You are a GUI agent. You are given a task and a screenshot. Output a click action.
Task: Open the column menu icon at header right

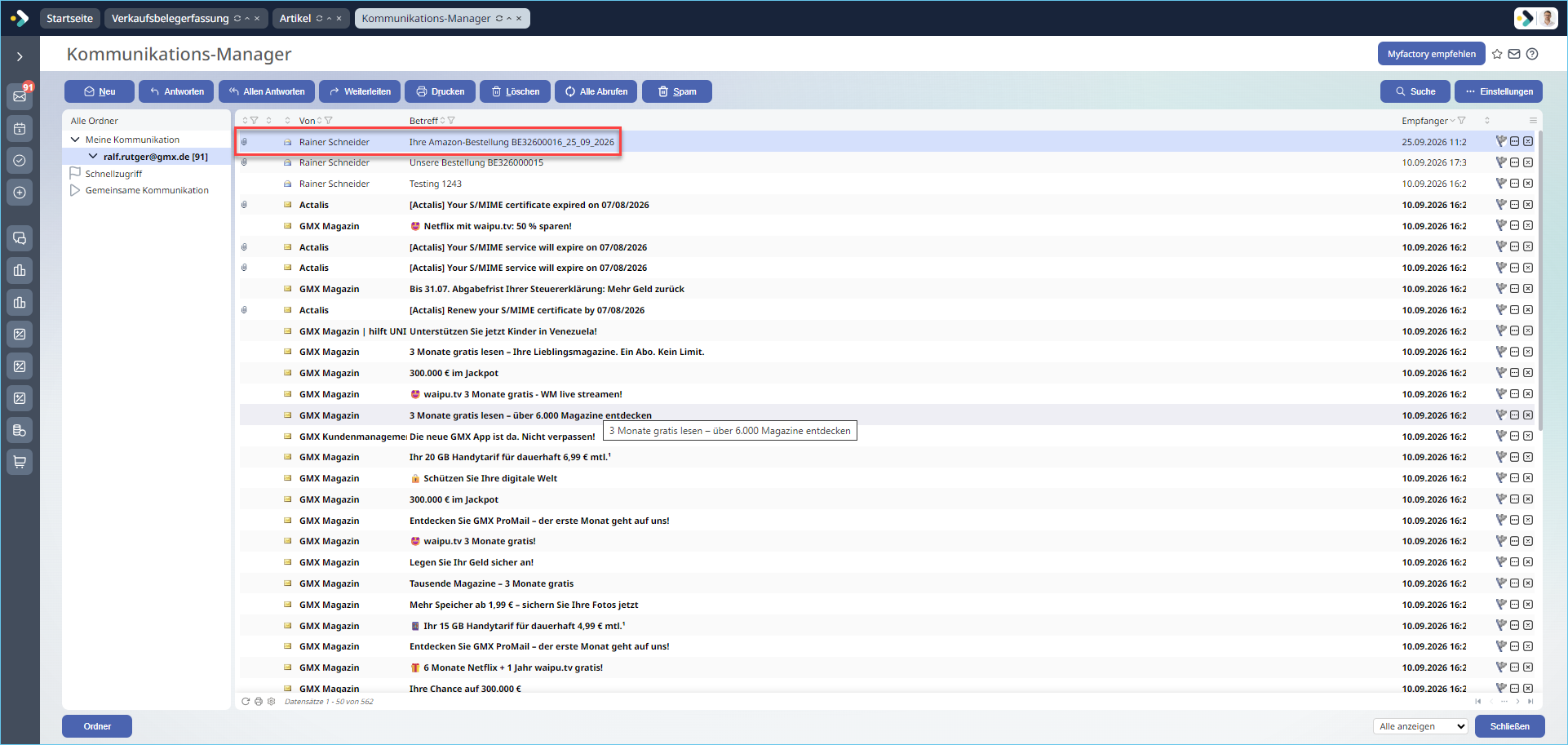point(1533,121)
